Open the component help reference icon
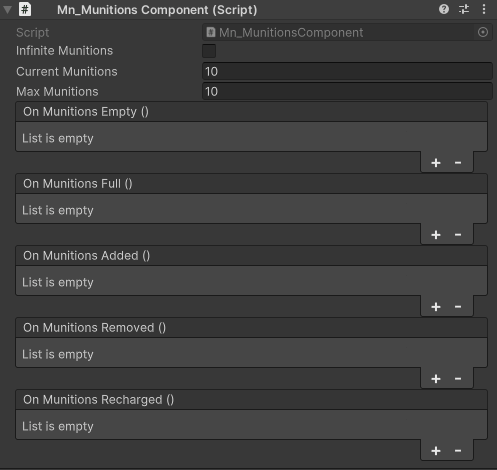Viewport: 497px width, 470px height. coord(444,9)
